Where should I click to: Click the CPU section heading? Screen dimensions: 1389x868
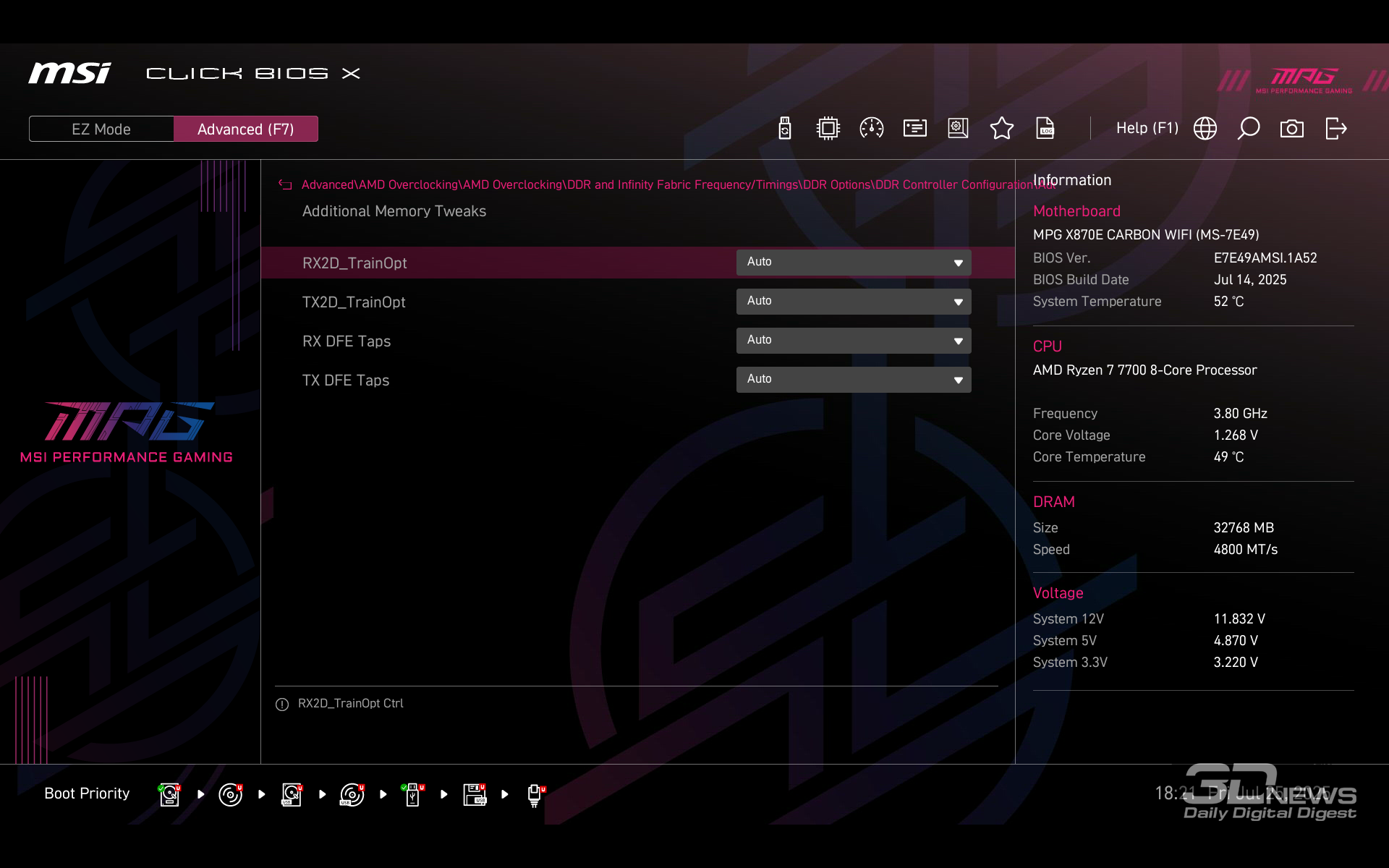(x=1048, y=346)
